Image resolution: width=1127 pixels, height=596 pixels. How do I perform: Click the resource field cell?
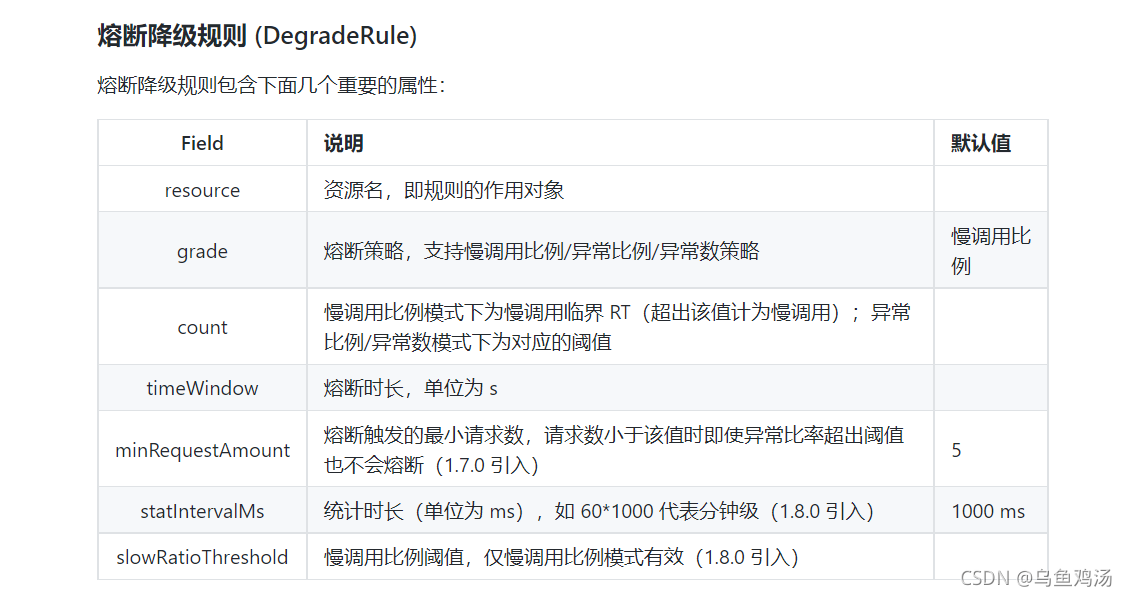202,190
